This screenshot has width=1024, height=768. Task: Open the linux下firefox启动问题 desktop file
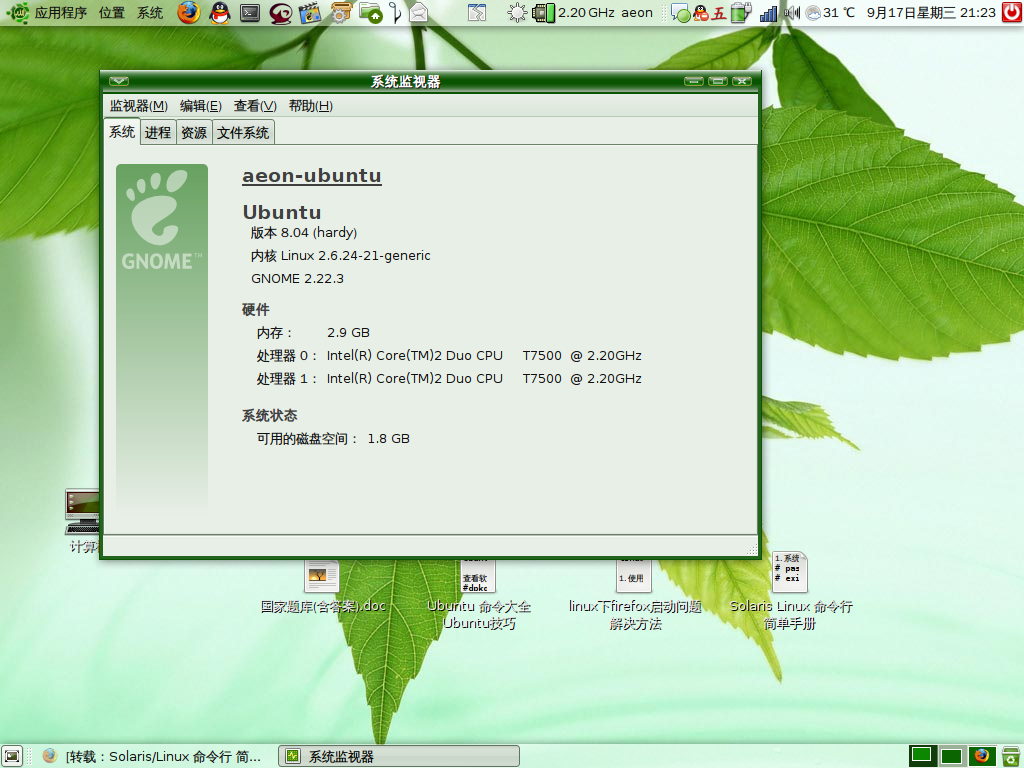pos(635,596)
